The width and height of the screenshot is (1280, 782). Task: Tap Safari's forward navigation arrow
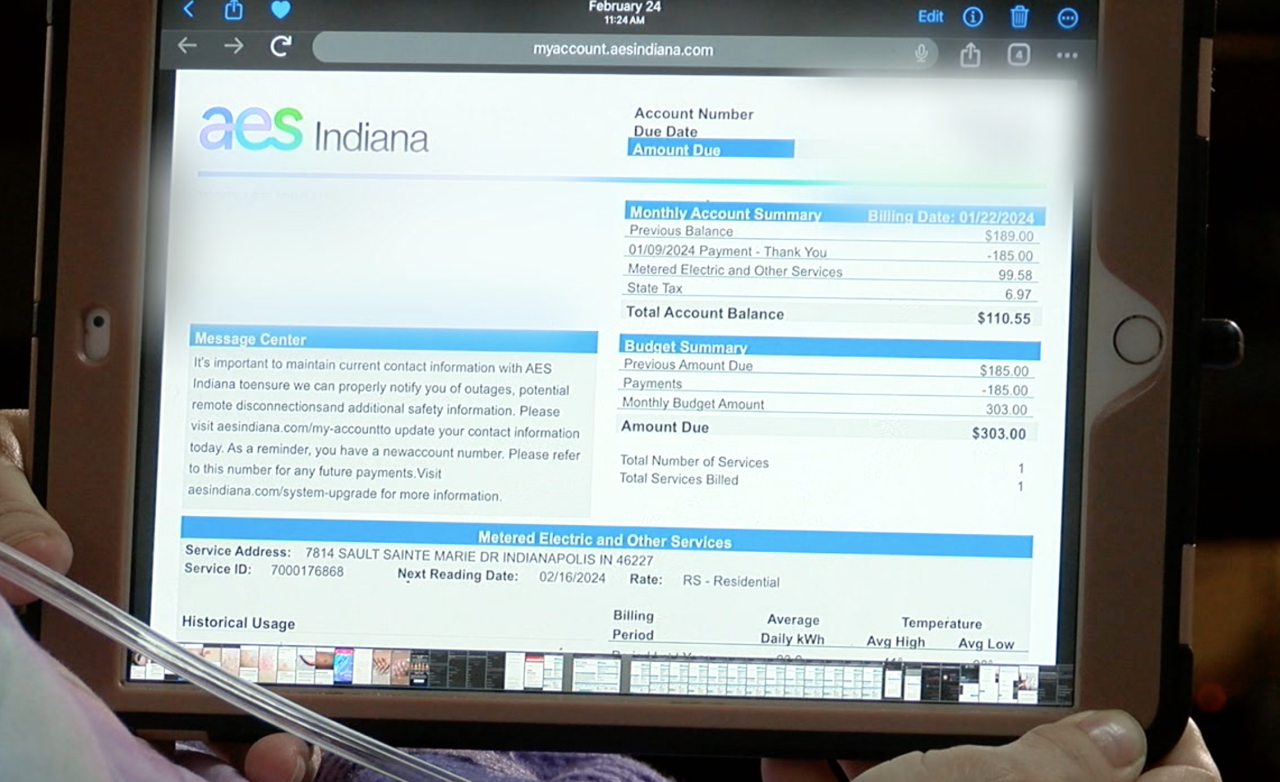click(233, 45)
